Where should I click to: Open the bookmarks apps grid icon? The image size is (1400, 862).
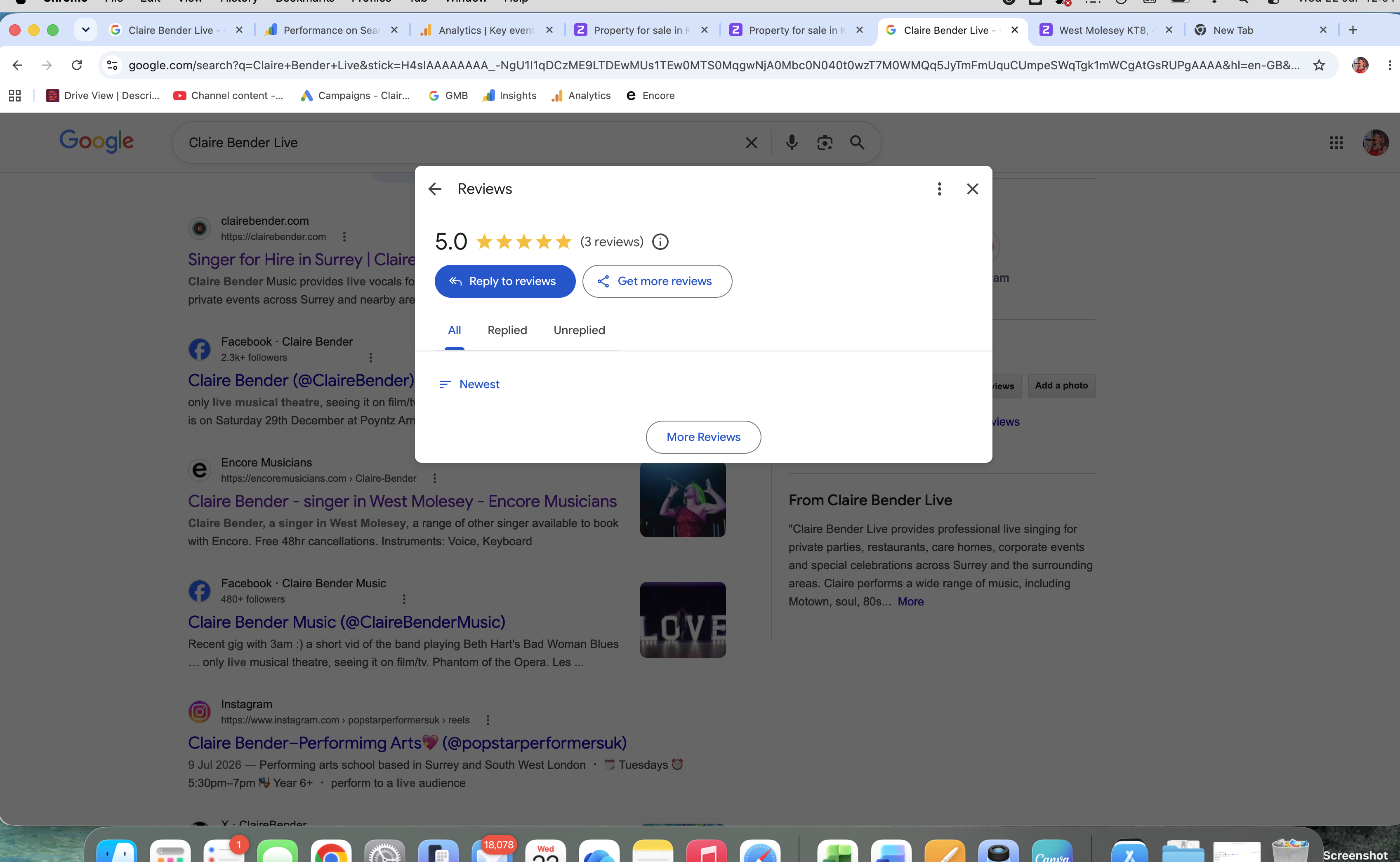[15, 96]
